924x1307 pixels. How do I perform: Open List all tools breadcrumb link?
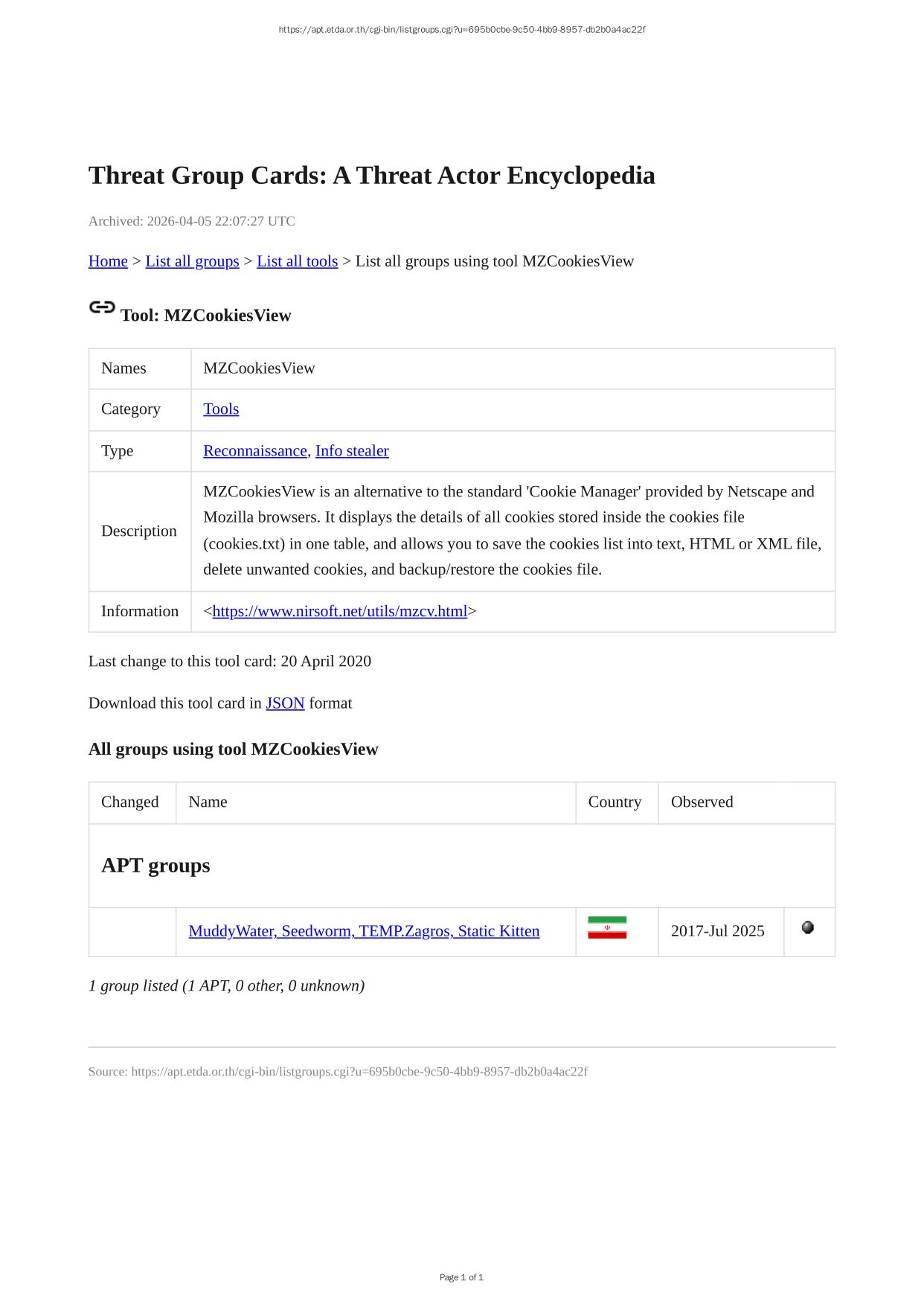(297, 261)
